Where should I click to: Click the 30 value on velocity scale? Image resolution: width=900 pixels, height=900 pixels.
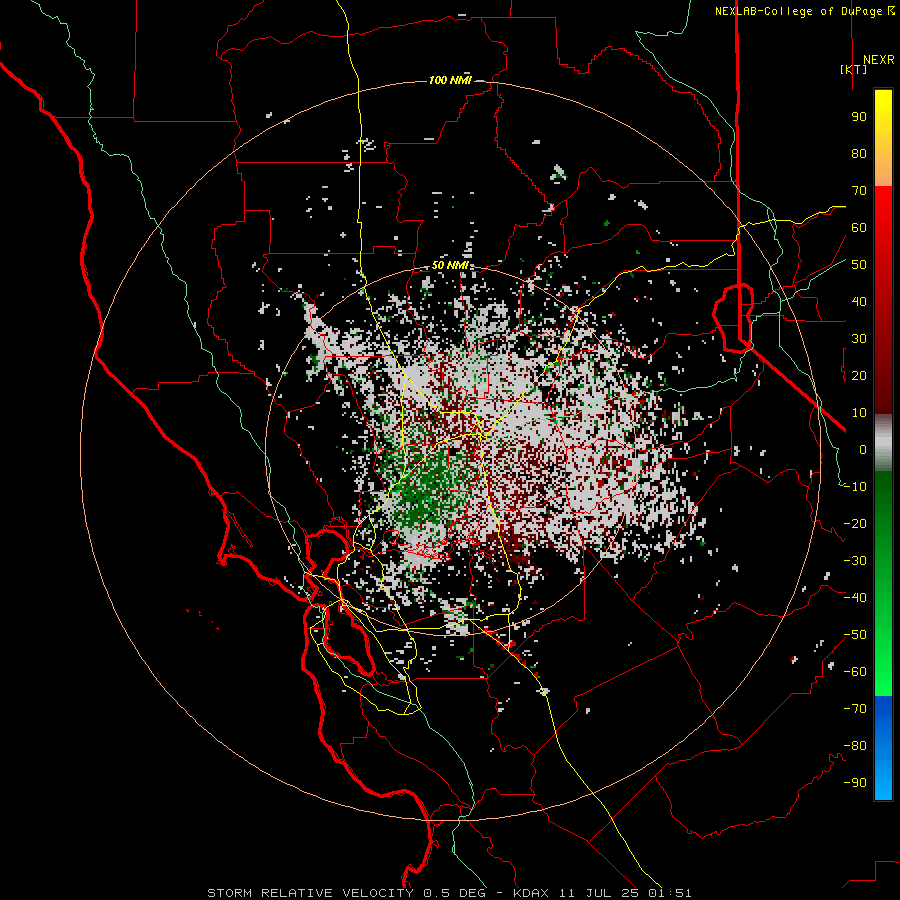(x=859, y=339)
